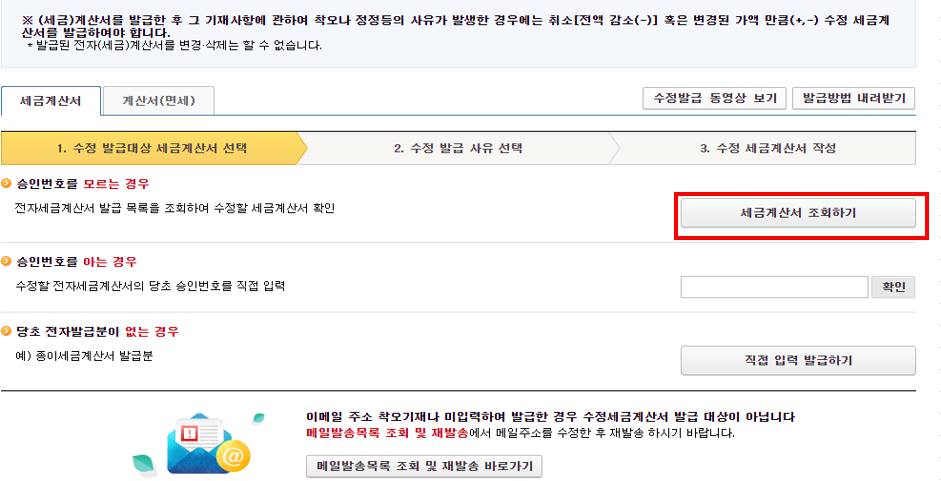Image resolution: width=941 pixels, height=481 pixels.
Task: Switch to the 계산서(면세) tab
Action: point(158,100)
